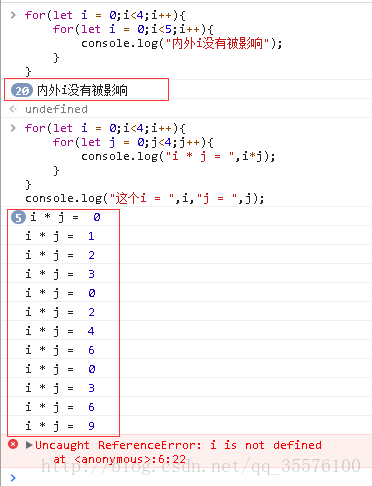The height and width of the screenshot is (486, 372).
Task: Click the return arrow icon beside undefined
Action: [x=13, y=109]
